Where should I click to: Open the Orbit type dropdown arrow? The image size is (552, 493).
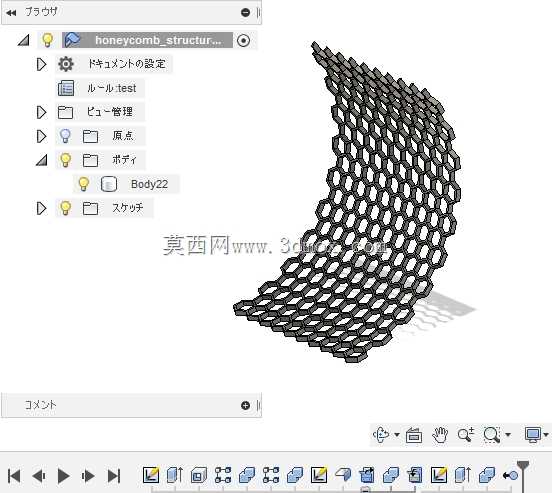[397, 435]
